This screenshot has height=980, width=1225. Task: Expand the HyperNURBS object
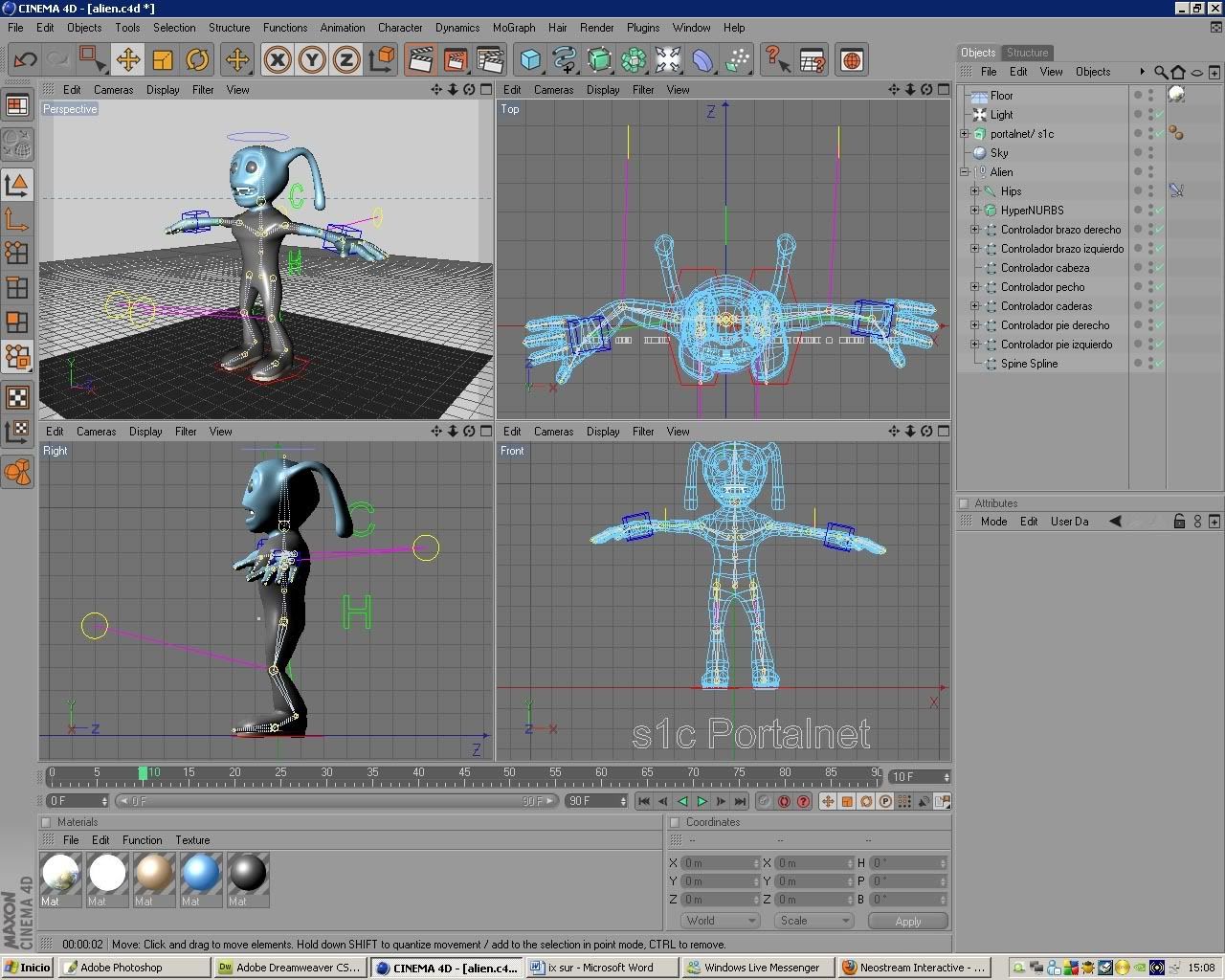pos(975,211)
